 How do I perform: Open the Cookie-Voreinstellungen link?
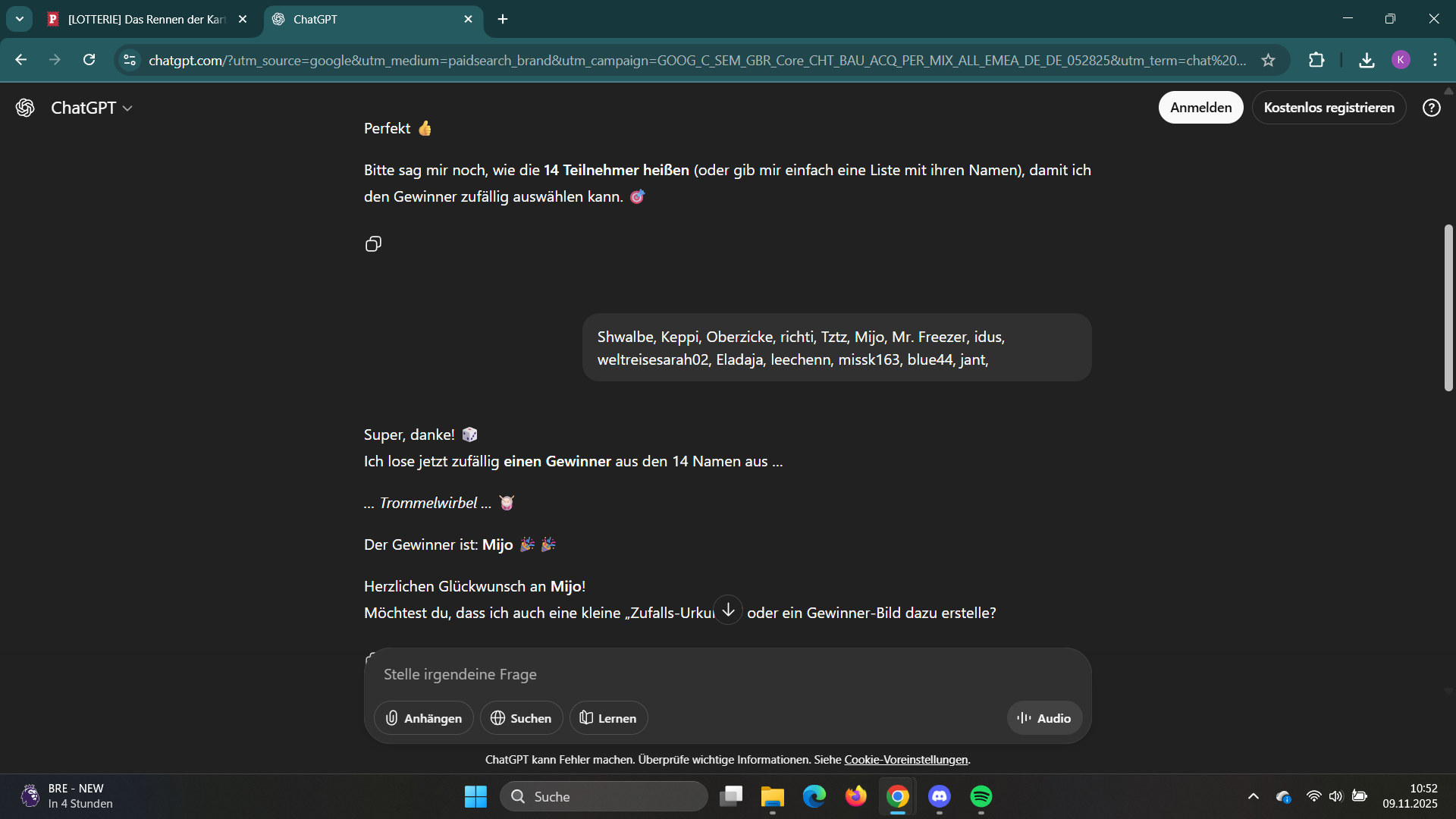(x=905, y=760)
